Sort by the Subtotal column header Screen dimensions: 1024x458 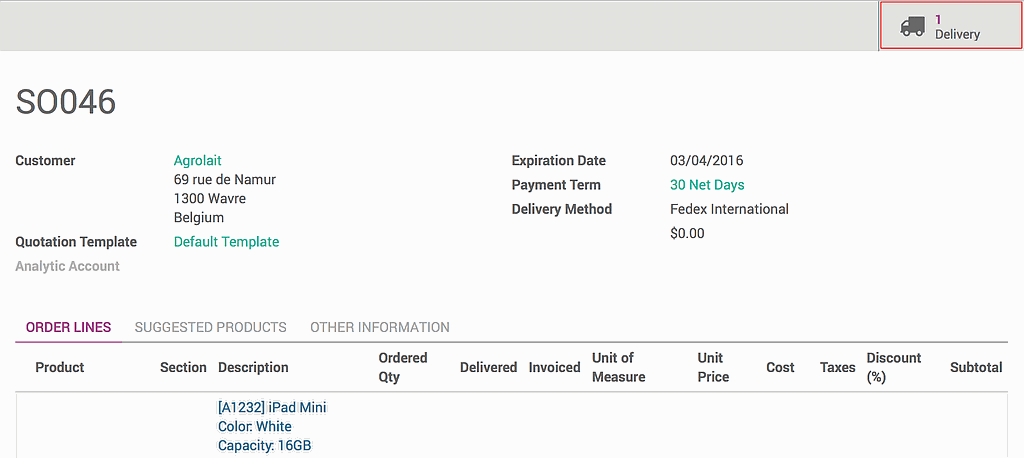pos(975,367)
